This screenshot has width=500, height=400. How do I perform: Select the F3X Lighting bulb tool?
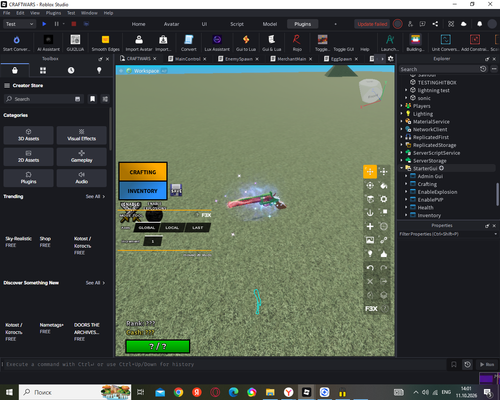(x=370, y=254)
